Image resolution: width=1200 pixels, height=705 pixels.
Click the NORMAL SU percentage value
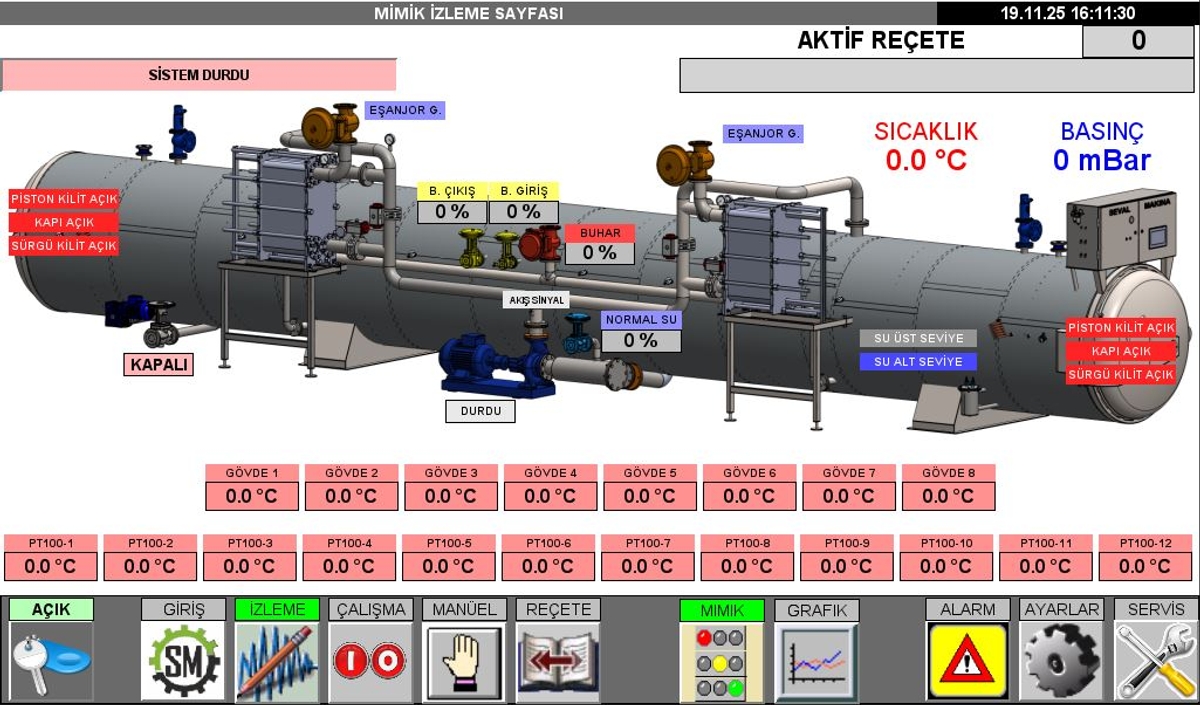[641, 341]
